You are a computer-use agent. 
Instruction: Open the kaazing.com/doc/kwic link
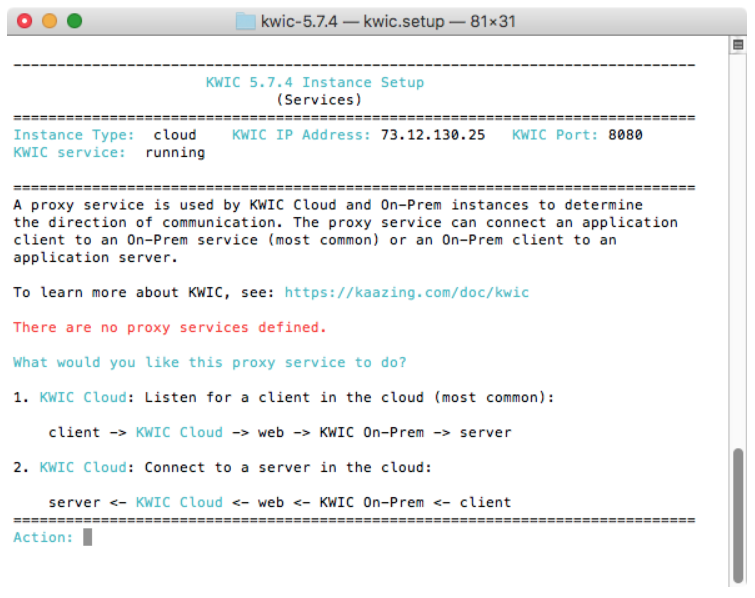click(x=406, y=292)
